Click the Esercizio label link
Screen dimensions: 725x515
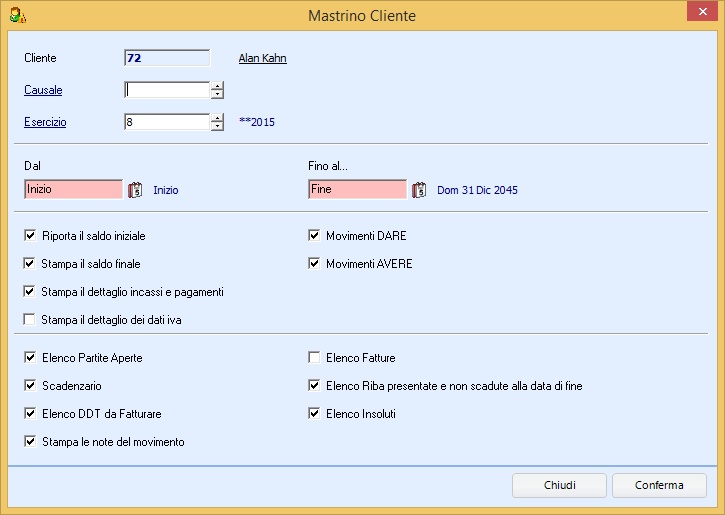[x=45, y=122]
